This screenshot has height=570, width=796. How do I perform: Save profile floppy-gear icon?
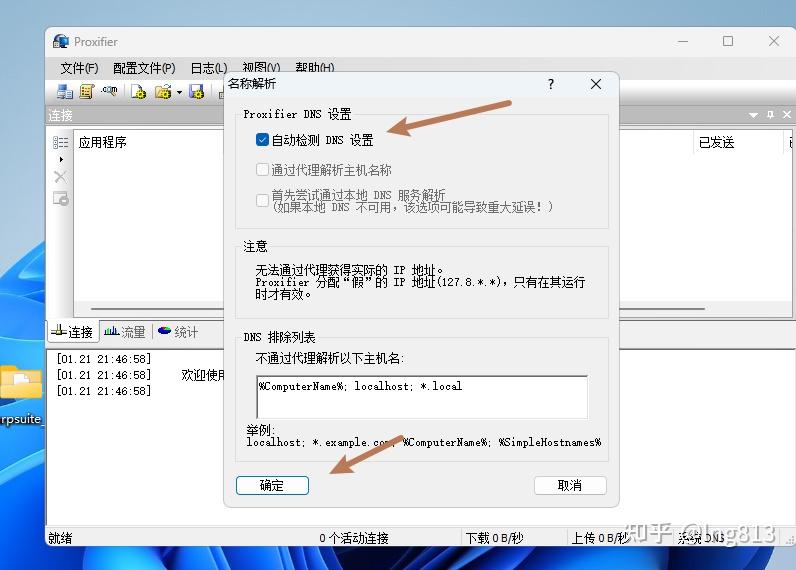196,92
